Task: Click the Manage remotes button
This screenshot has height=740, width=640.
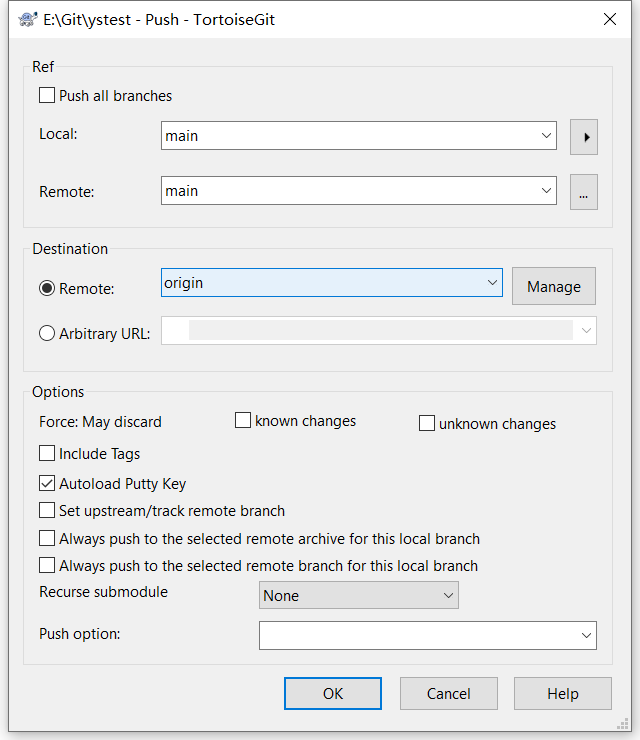Action: tap(554, 286)
